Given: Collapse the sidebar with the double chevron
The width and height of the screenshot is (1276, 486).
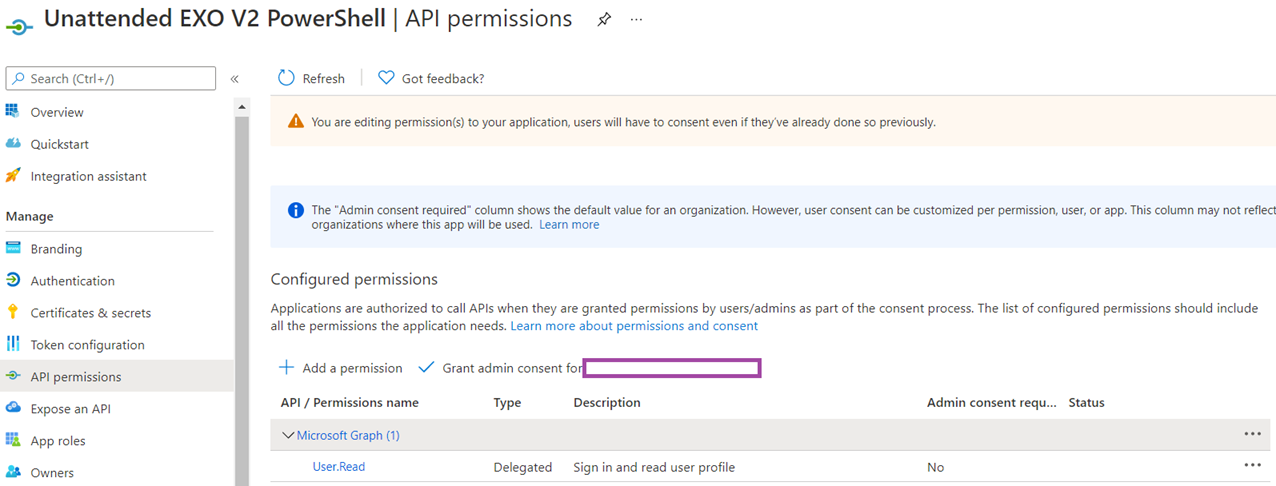Looking at the screenshot, I should tap(235, 79).
